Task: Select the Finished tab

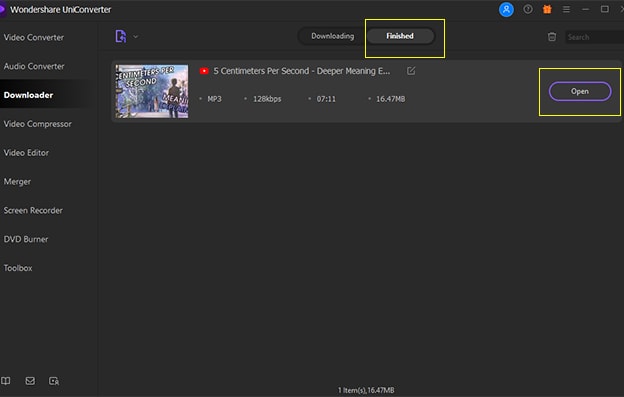Action: point(400,36)
